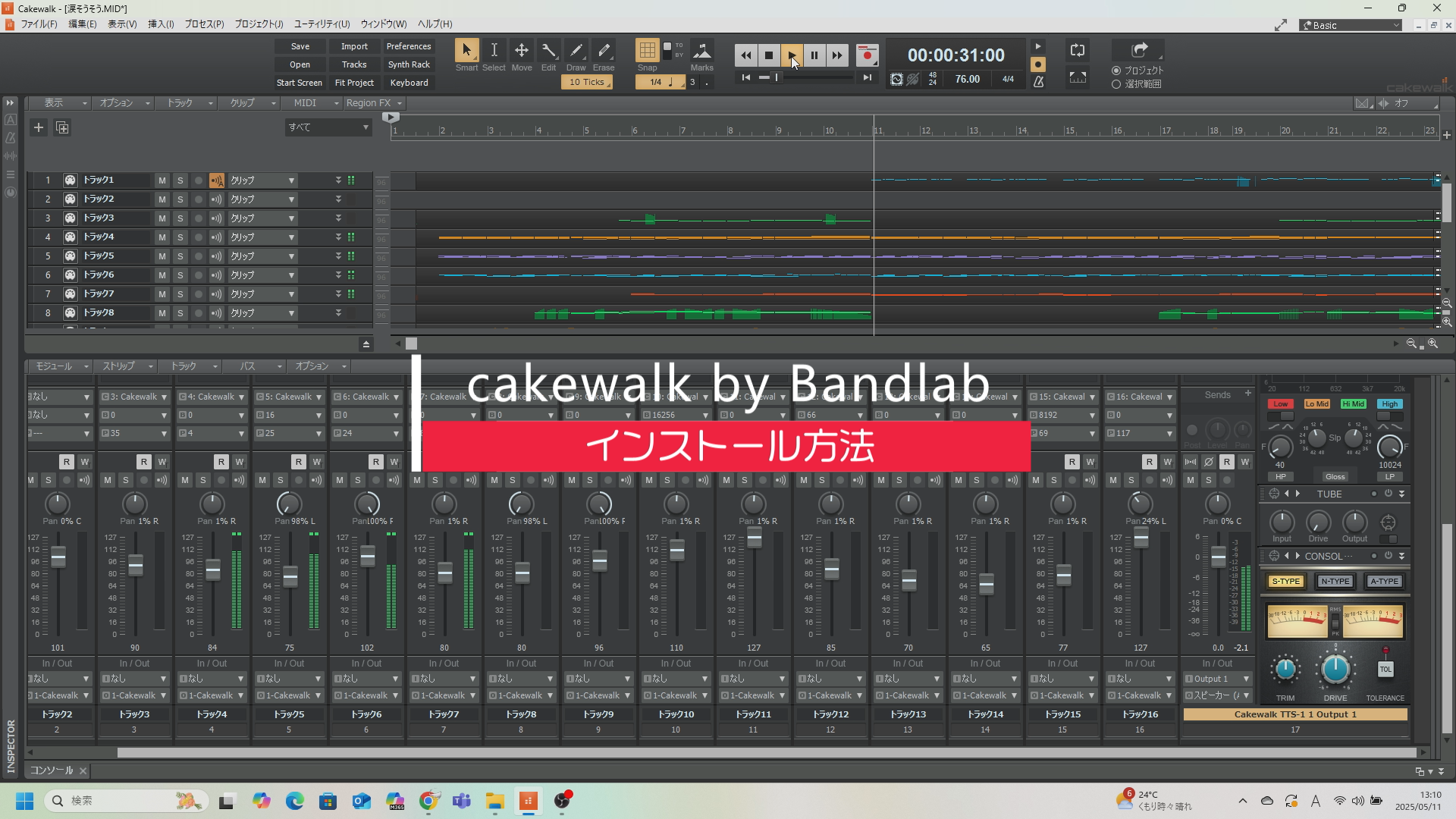The width and height of the screenshot is (1456, 819).
Task: Open the Marks tool
Action: [x=702, y=52]
